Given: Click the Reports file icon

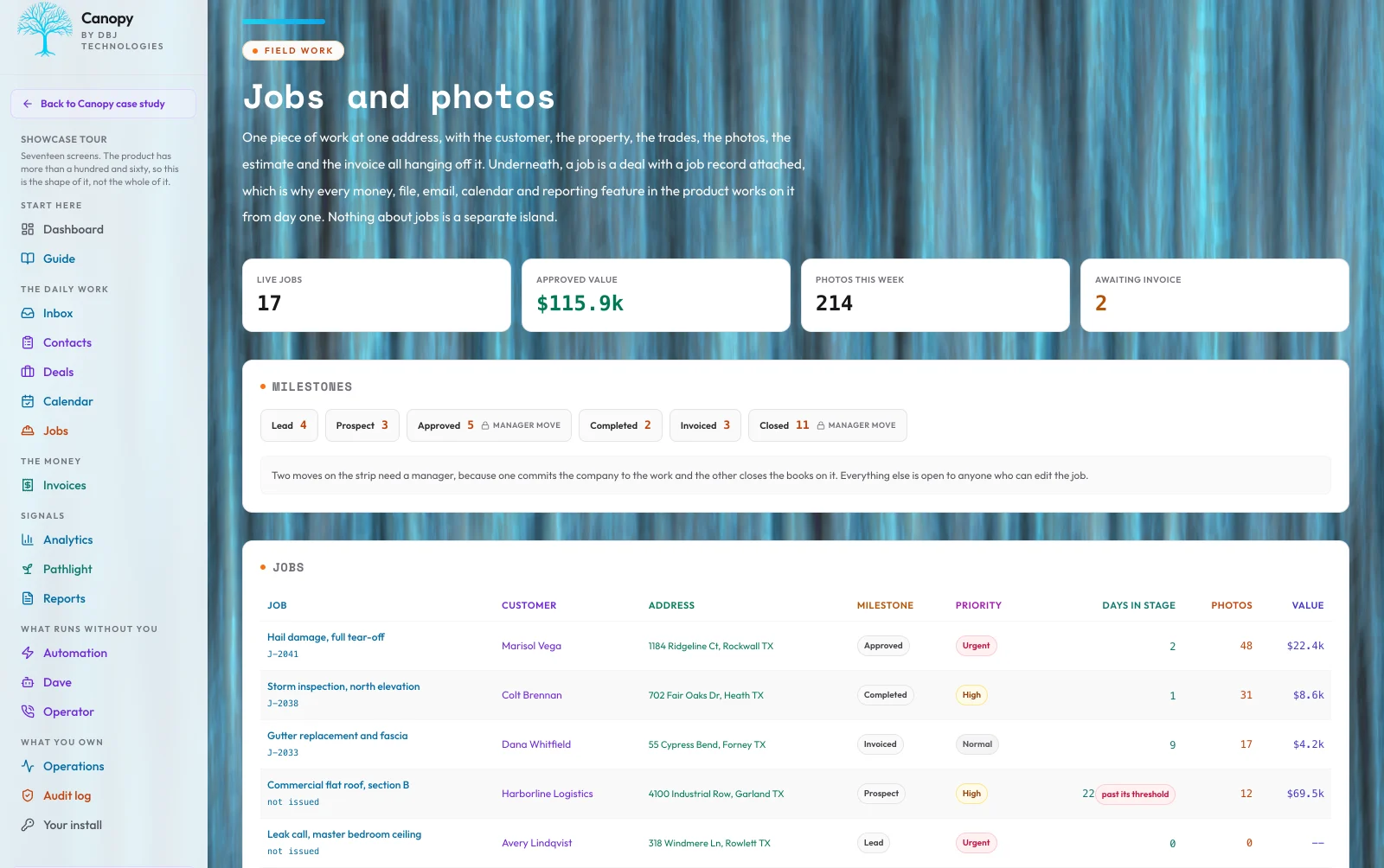Looking at the screenshot, I should (x=28, y=598).
